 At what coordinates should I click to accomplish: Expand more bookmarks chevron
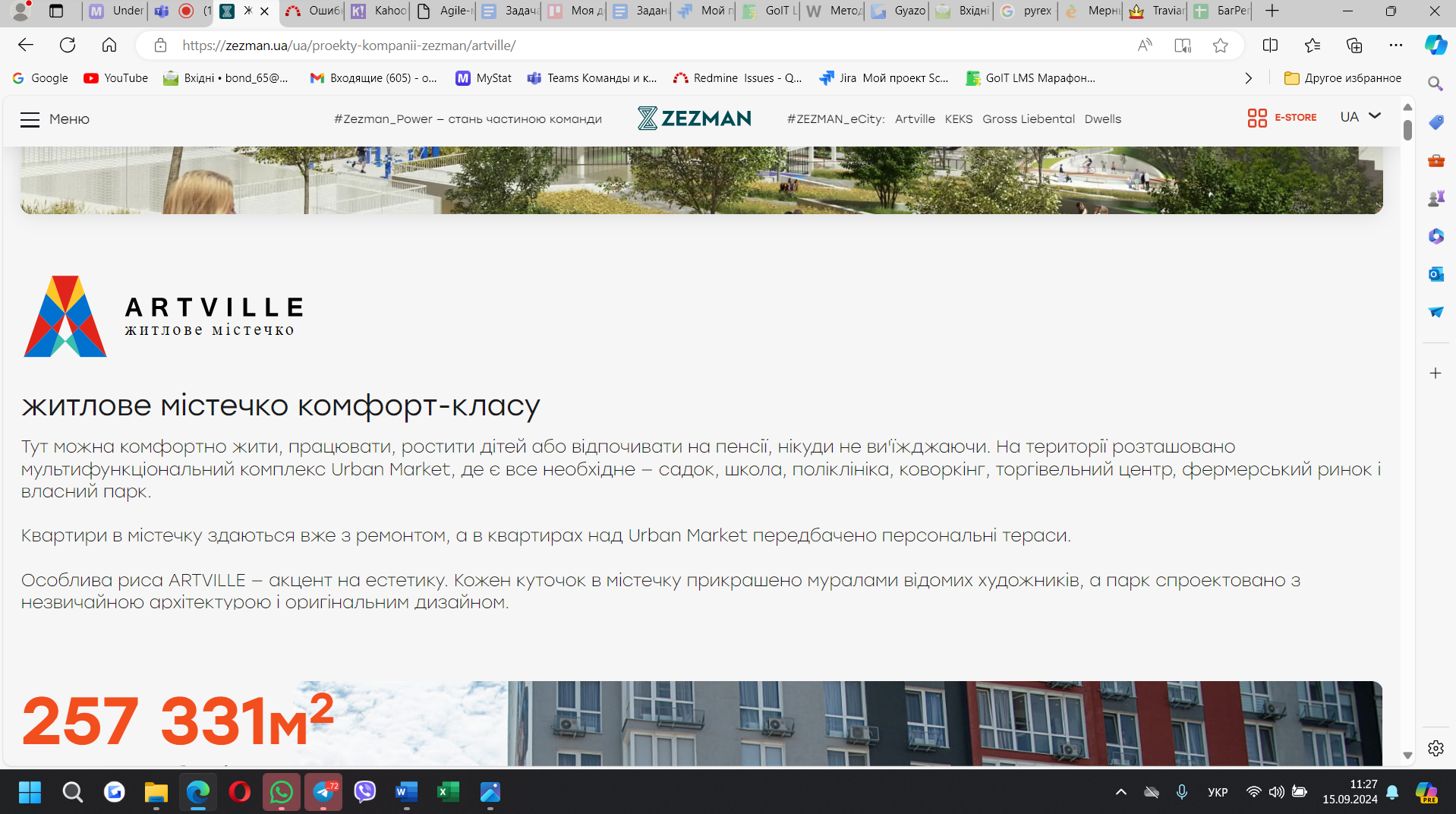point(1248,78)
